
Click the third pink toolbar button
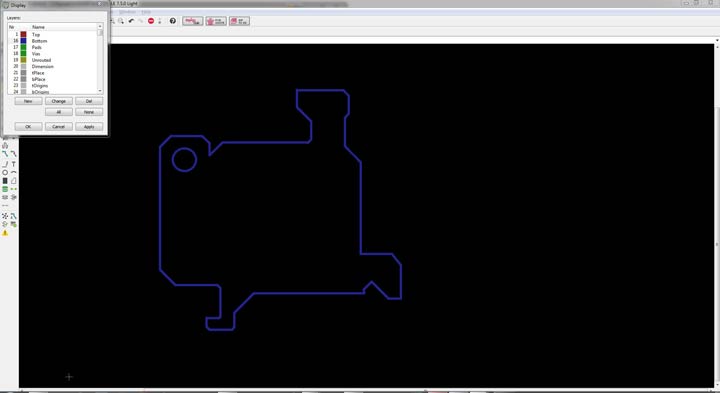click(x=239, y=21)
